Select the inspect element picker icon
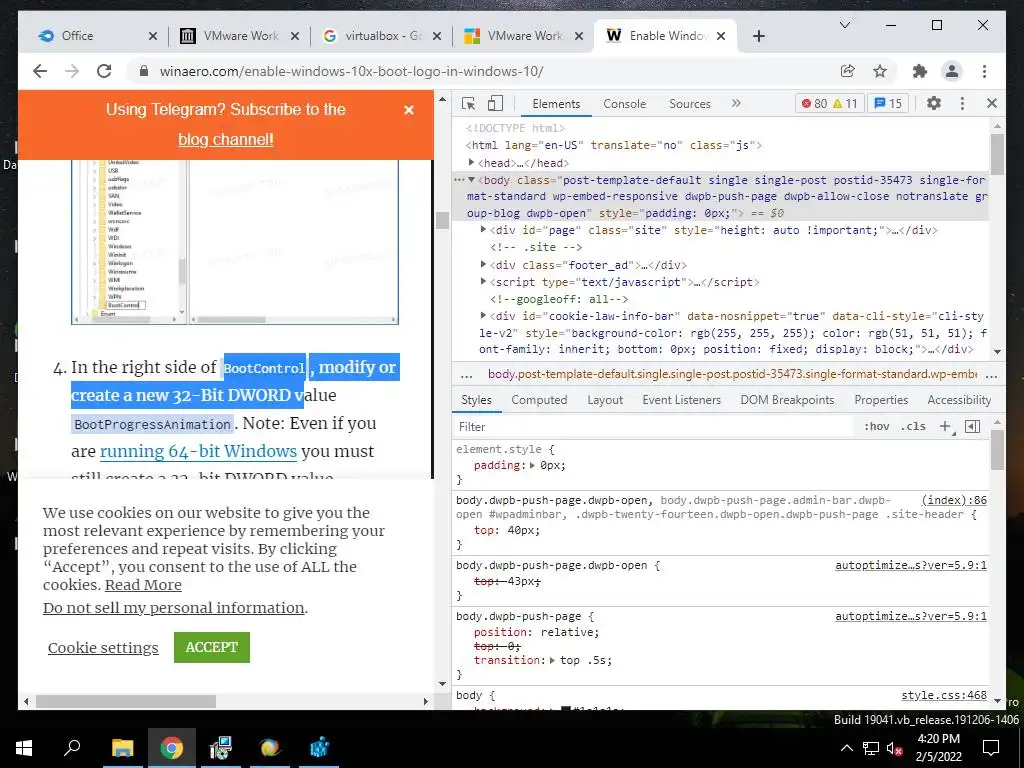This screenshot has height=768, width=1024. [468, 103]
